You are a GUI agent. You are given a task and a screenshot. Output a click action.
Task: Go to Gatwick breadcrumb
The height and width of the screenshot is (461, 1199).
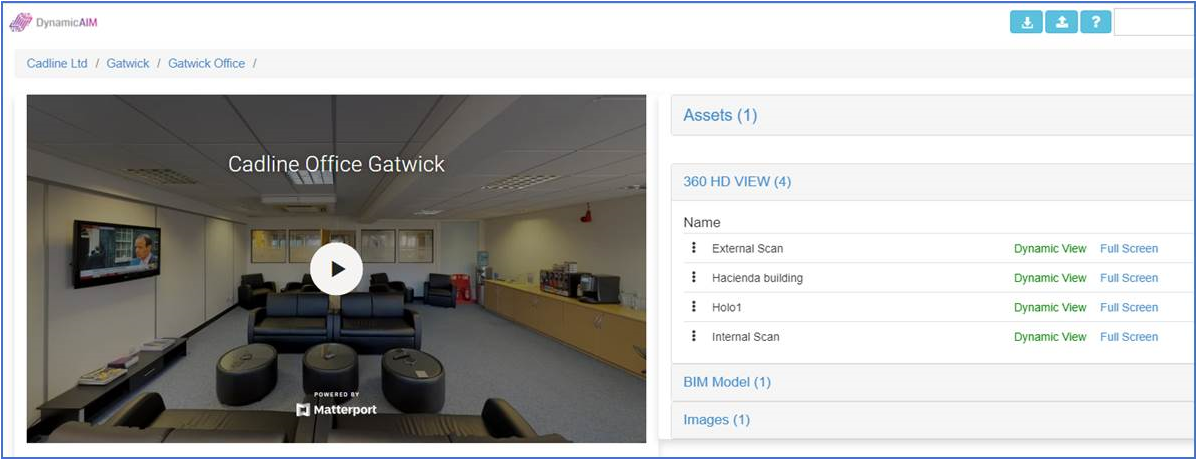(128, 63)
